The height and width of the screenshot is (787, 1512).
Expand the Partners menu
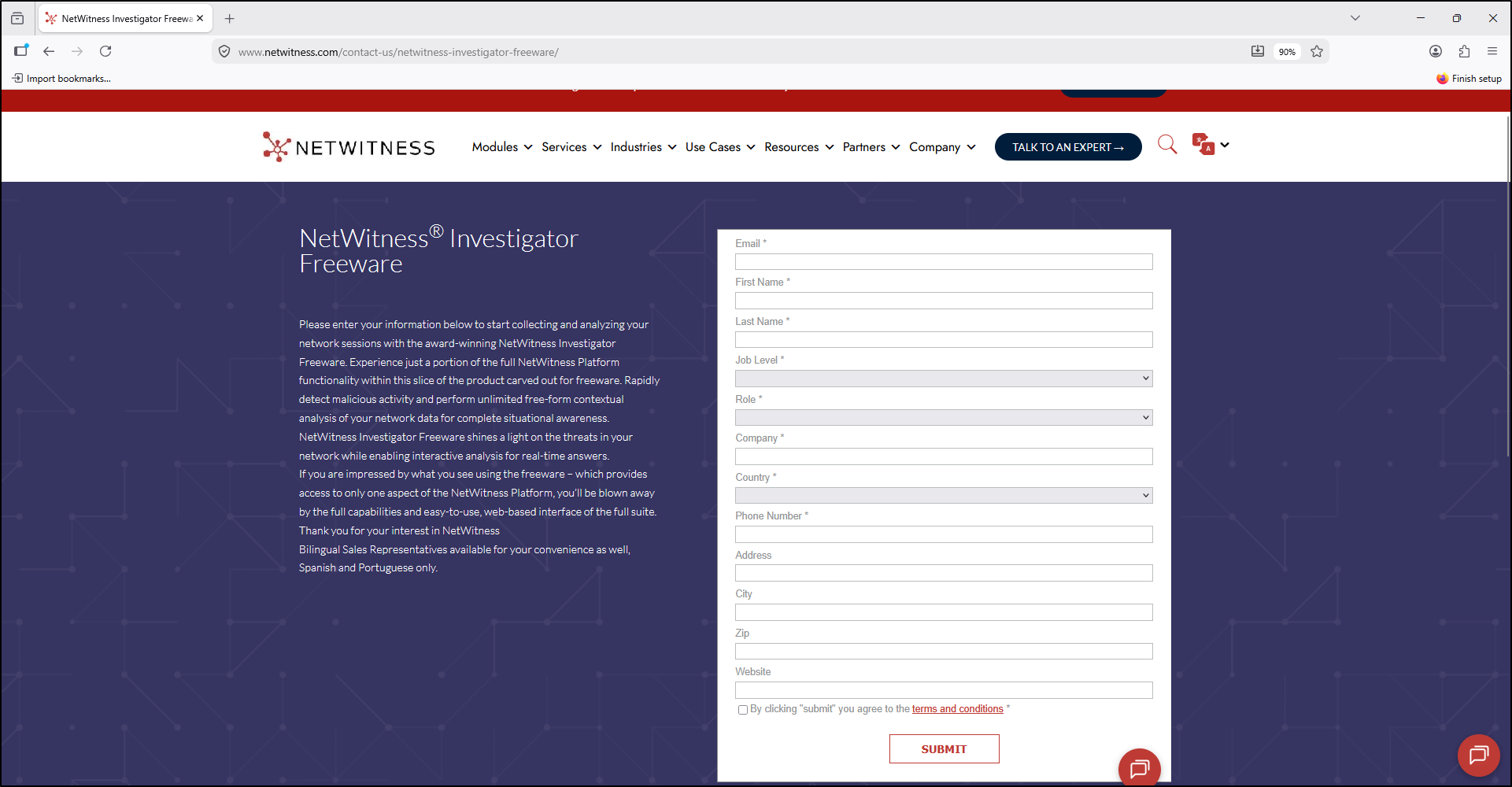(x=871, y=147)
